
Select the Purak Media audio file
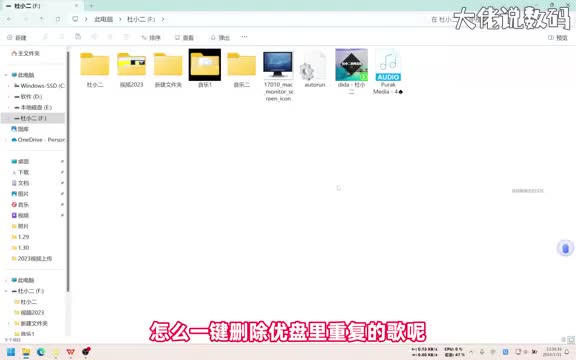[388, 72]
